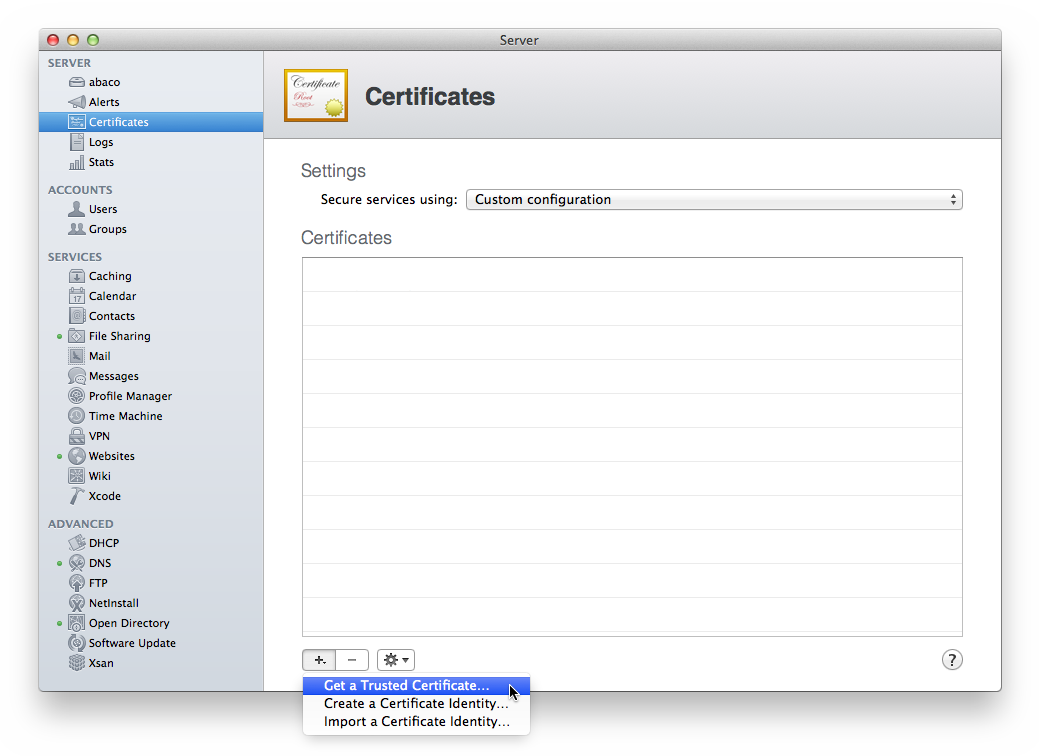Select the Contacts label in sidebar
1039x756 pixels.
pyautogui.click(x=112, y=316)
